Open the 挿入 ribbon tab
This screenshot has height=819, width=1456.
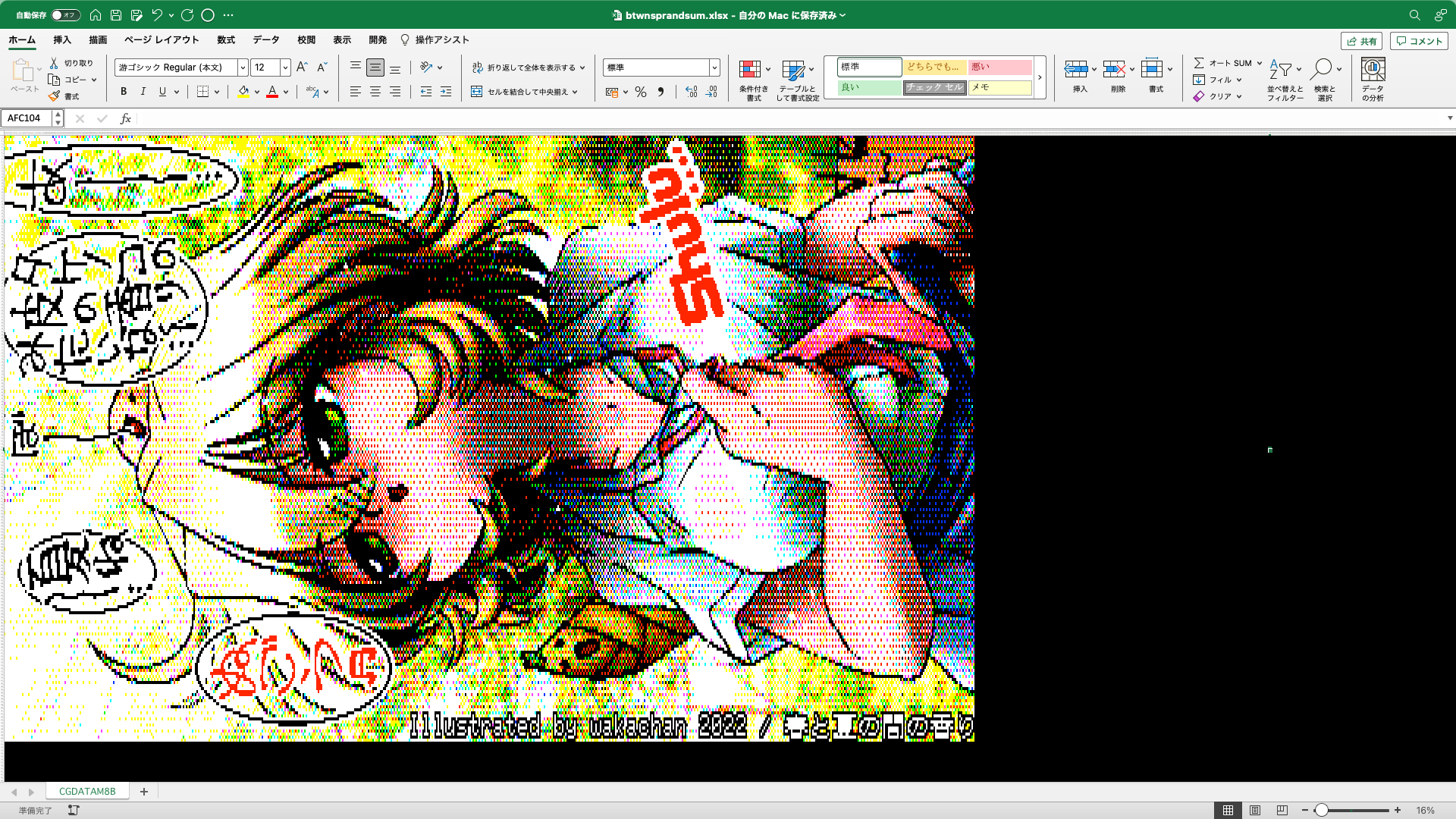pyautogui.click(x=62, y=40)
